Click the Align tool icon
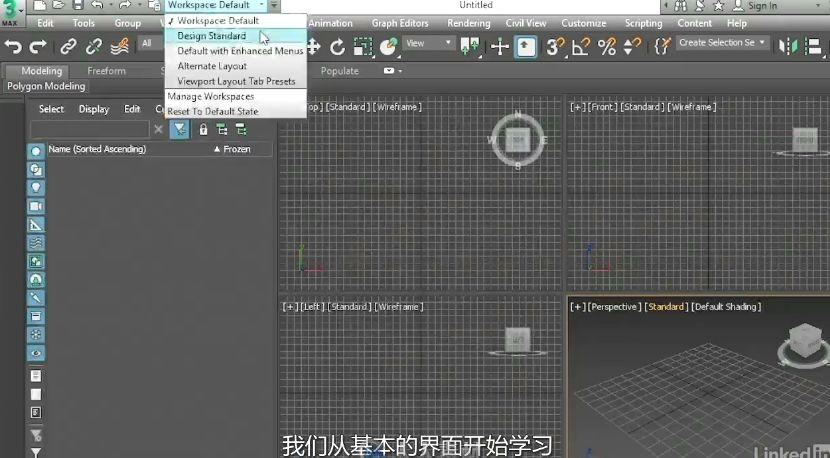This screenshot has width=830, height=458. (813, 47)
